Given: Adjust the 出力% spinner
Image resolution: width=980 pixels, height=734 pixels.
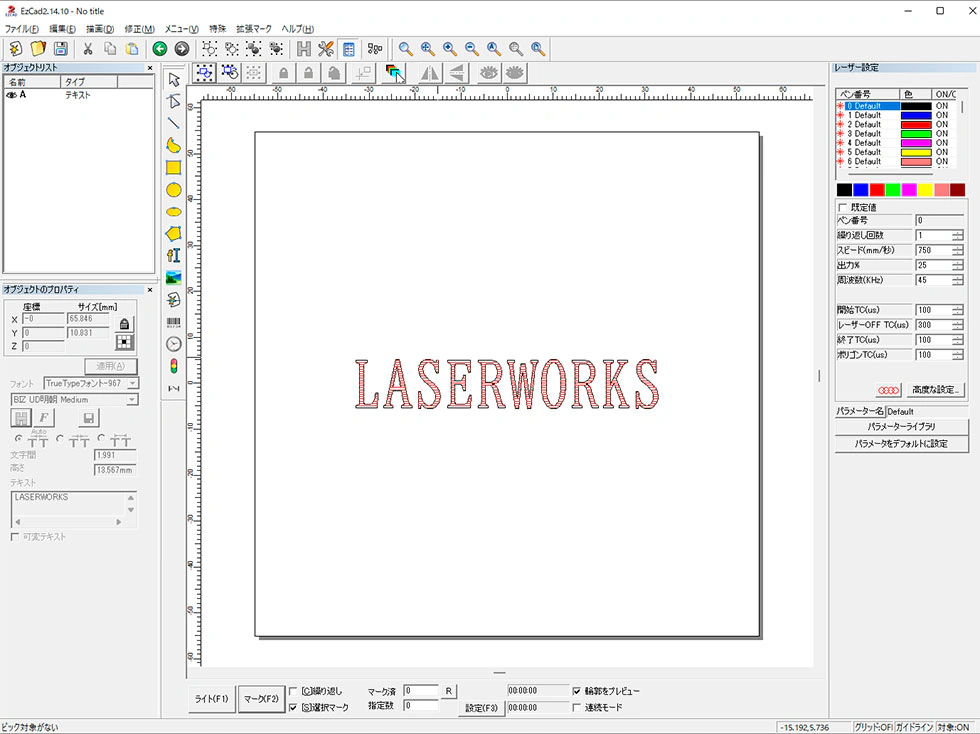Looking at the screenshot, I should (x=958, y=265).
